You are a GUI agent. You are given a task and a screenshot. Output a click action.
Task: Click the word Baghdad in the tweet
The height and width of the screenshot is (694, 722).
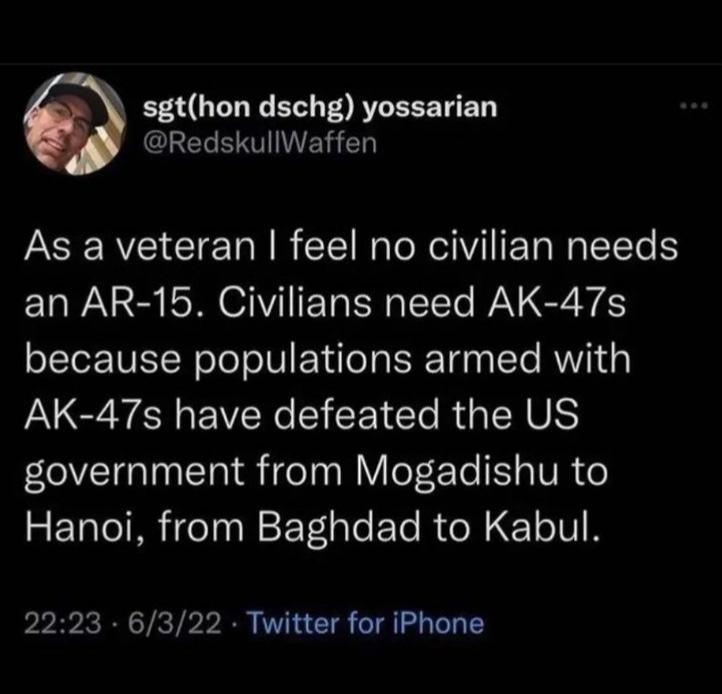pos(338,527)
